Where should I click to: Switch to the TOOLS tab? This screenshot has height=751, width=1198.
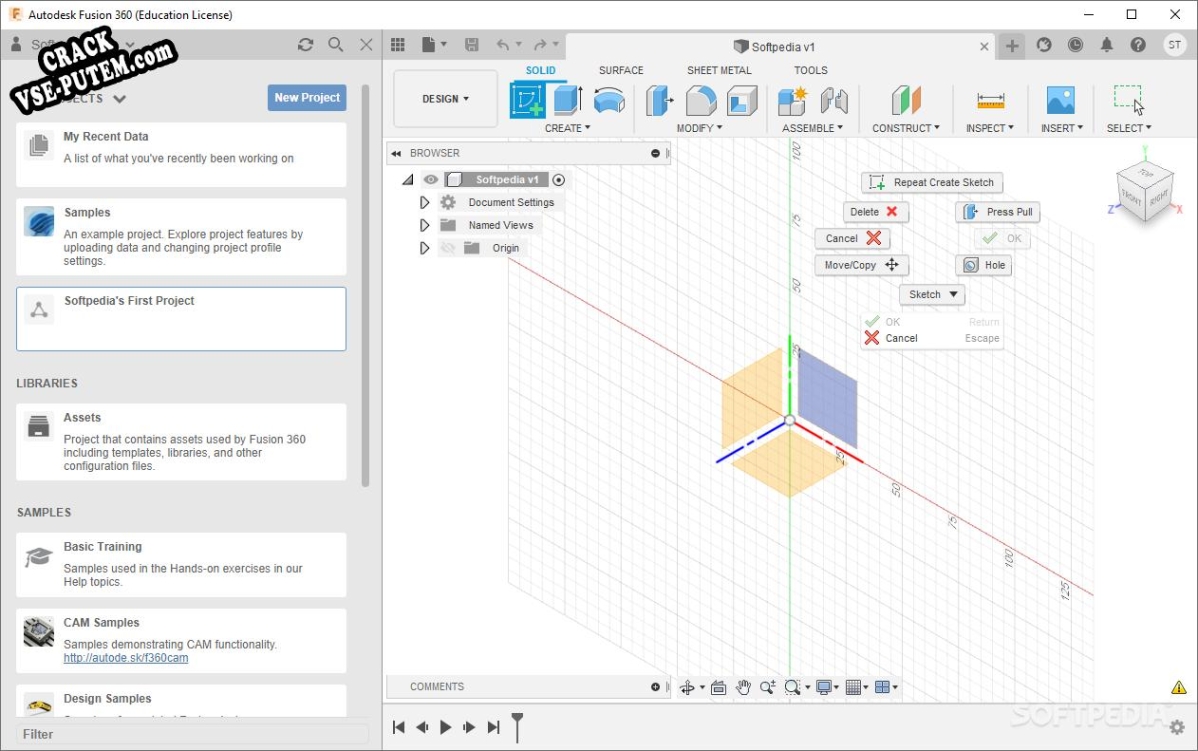pyautogui.click(x=811, y=70)
